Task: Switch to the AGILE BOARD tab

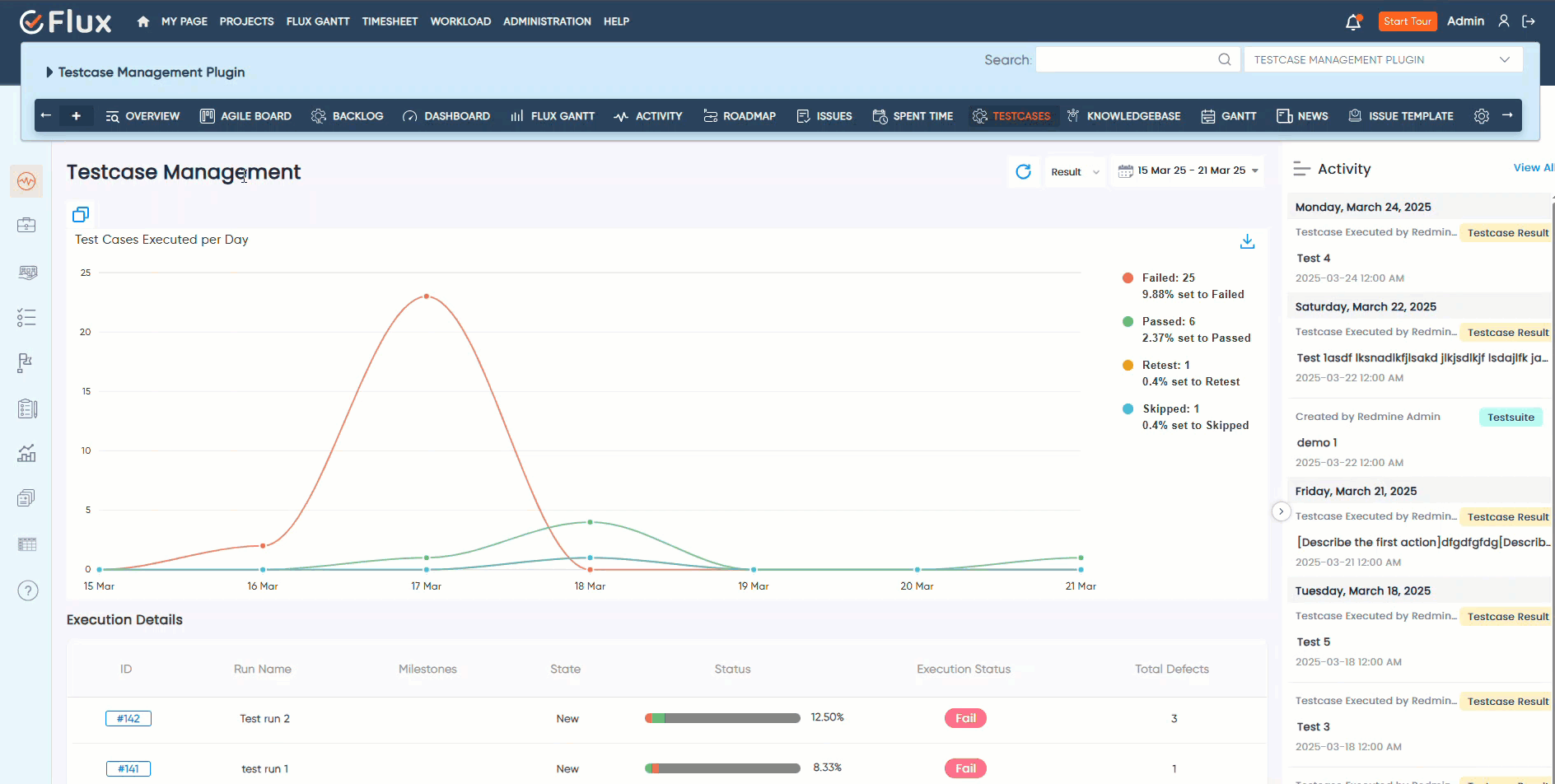Action: [x=245, y=116]
